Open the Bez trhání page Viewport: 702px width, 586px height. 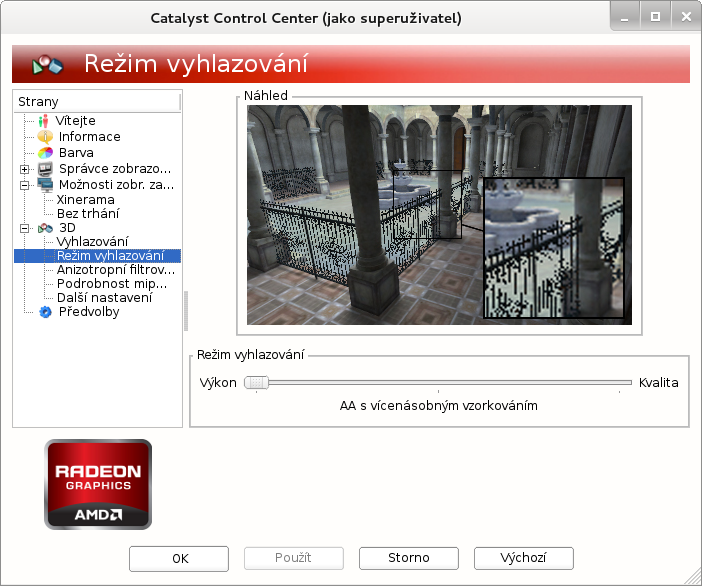(x=88, y=214)
